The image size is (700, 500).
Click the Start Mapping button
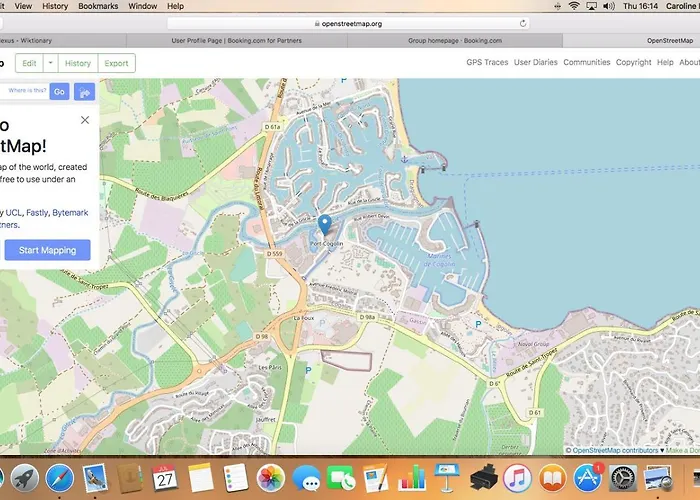click(x=47, y=250)
